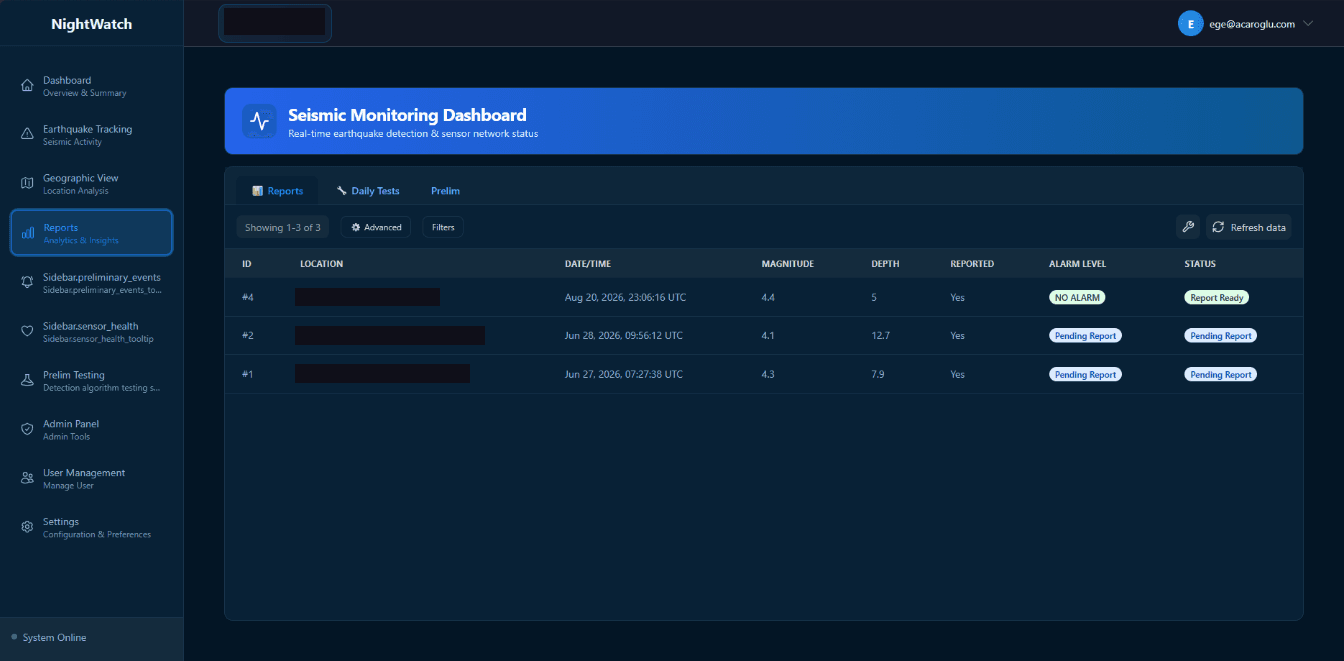Click the Settings gear icon in sidebar
This screenshot has height=661, width=1344.
point(27,527)
